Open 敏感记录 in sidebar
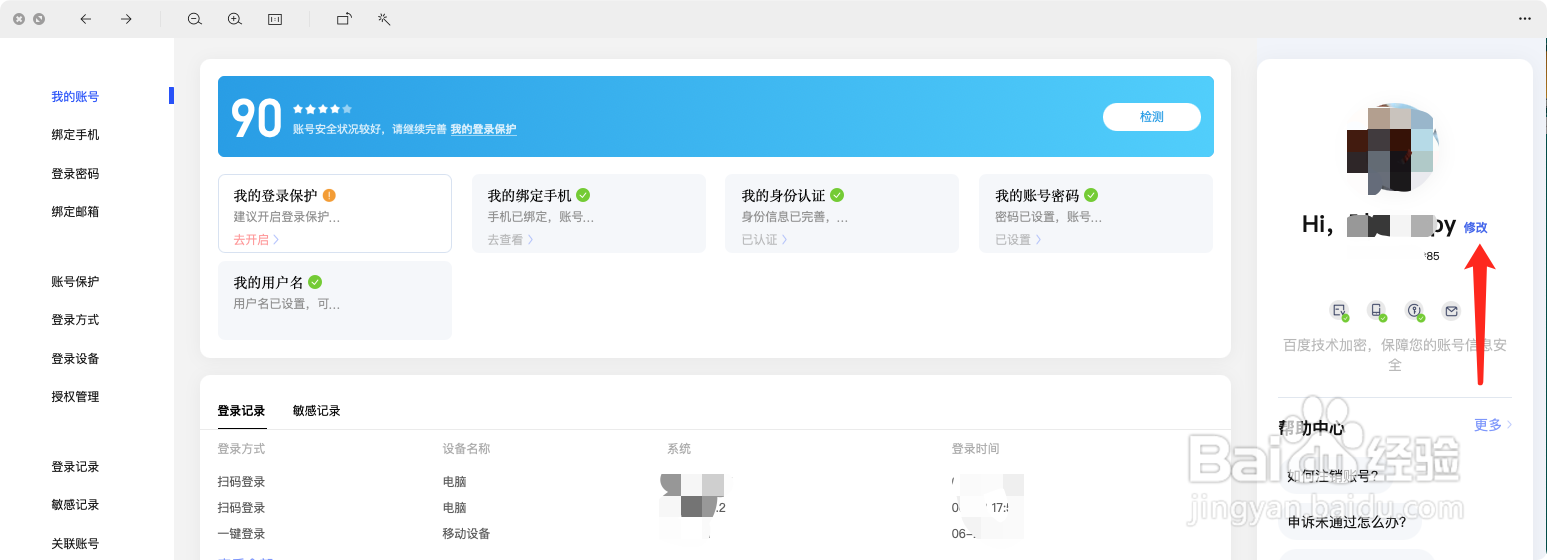1547x560 pixels. [x=75, y=505]
